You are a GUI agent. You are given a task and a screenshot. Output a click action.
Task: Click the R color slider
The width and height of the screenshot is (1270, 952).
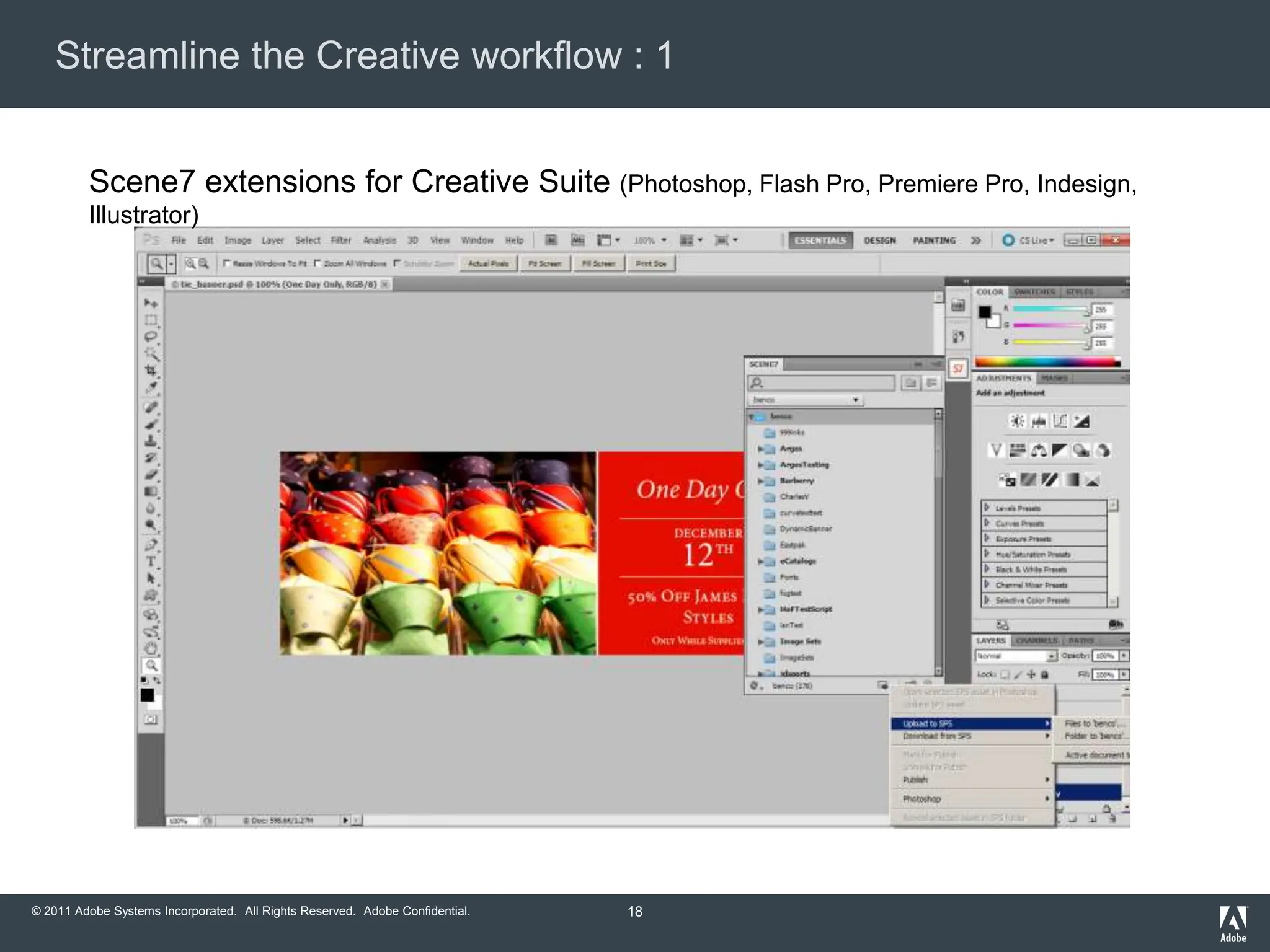pos(1050,309)
